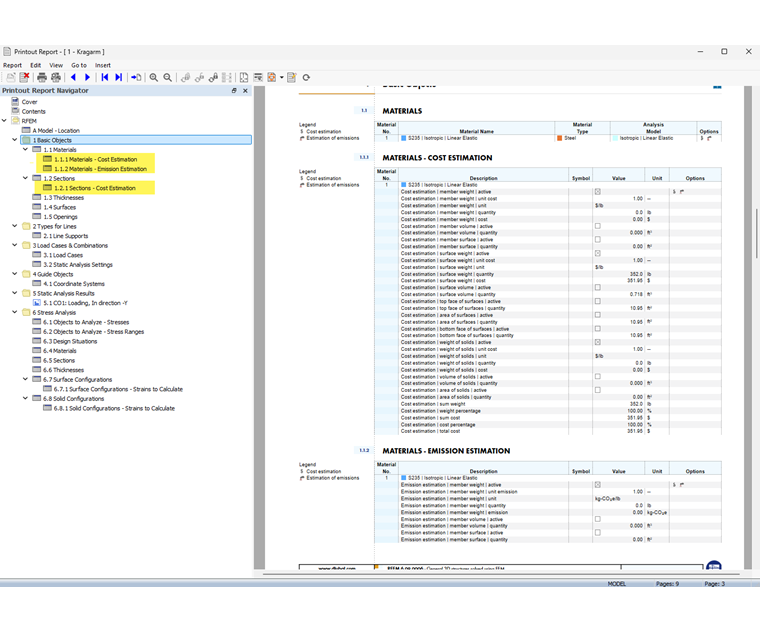The height and width of the screenshot is (632, 760).
Task: Print the report using the printer icon
Action: click(42, 78)
